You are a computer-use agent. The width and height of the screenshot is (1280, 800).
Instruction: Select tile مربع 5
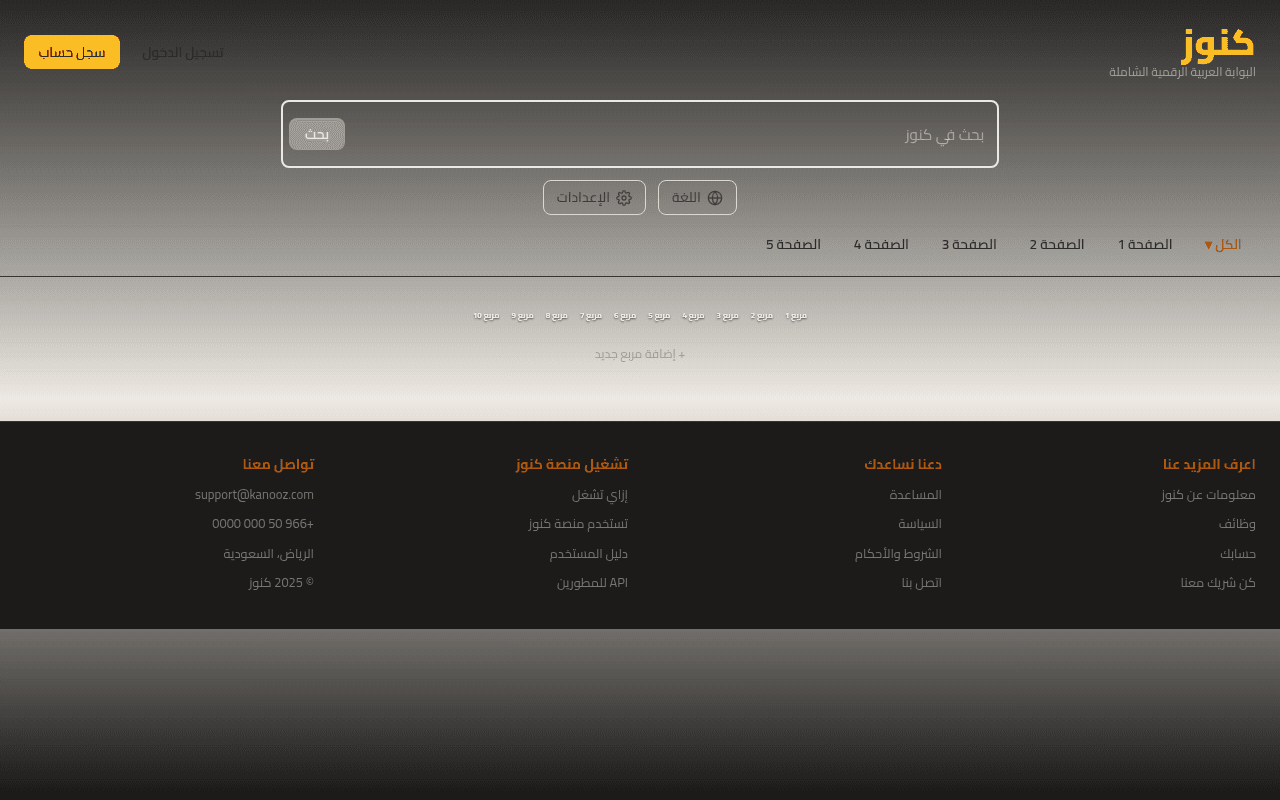(660, 316)
